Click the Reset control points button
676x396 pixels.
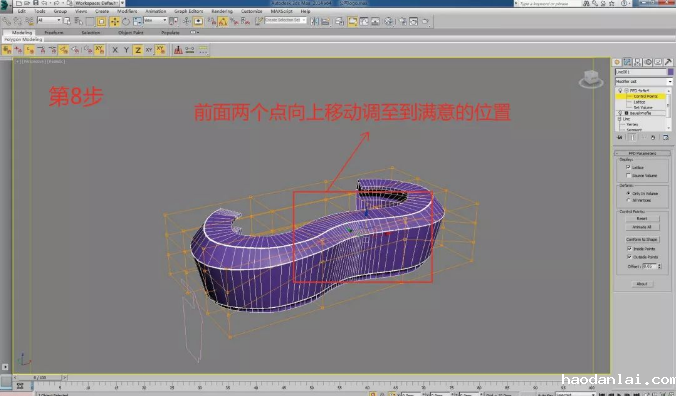(x=642, y=218)
